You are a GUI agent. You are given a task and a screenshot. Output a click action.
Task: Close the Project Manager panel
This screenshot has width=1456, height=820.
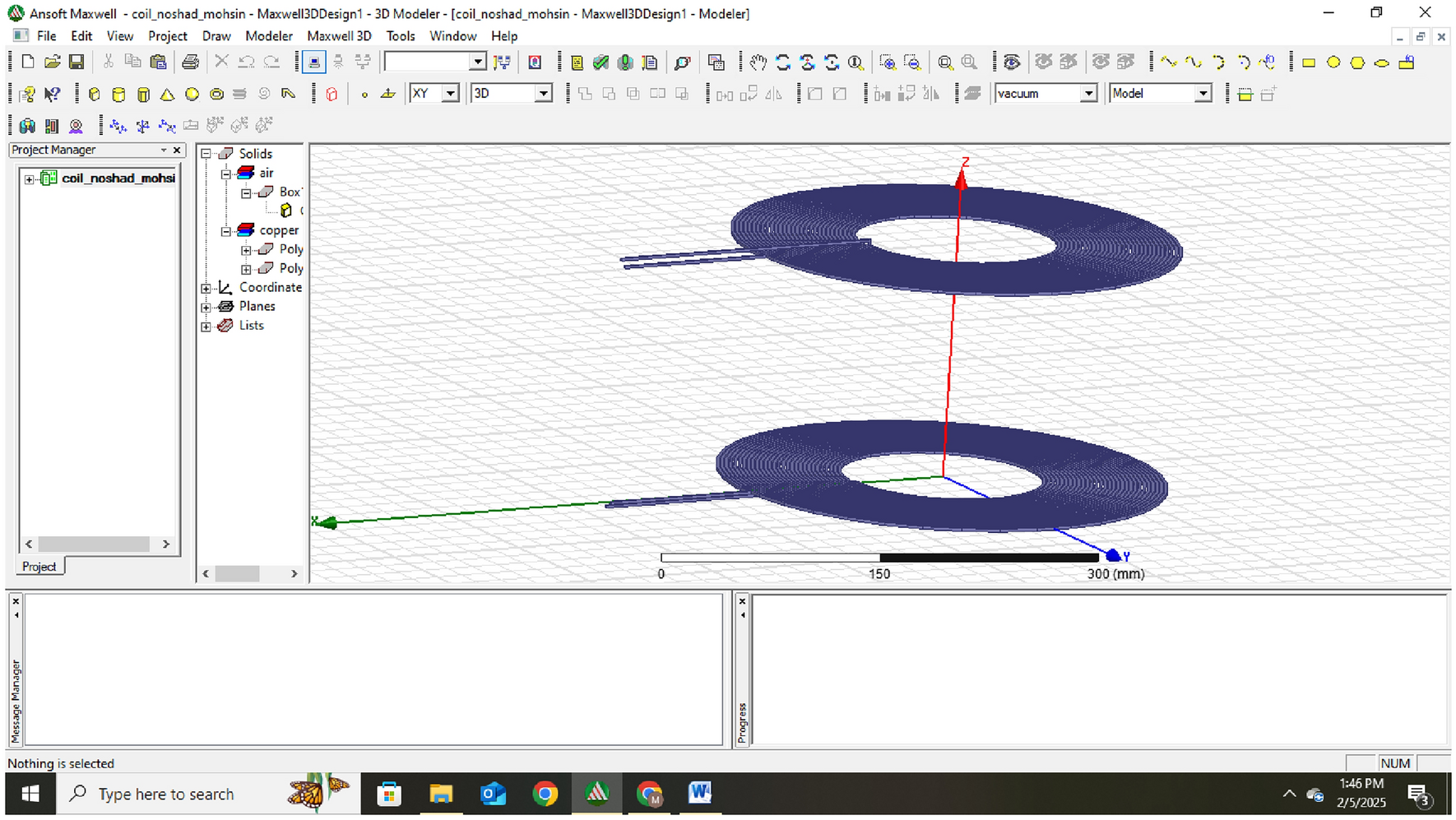pos(177,150)
